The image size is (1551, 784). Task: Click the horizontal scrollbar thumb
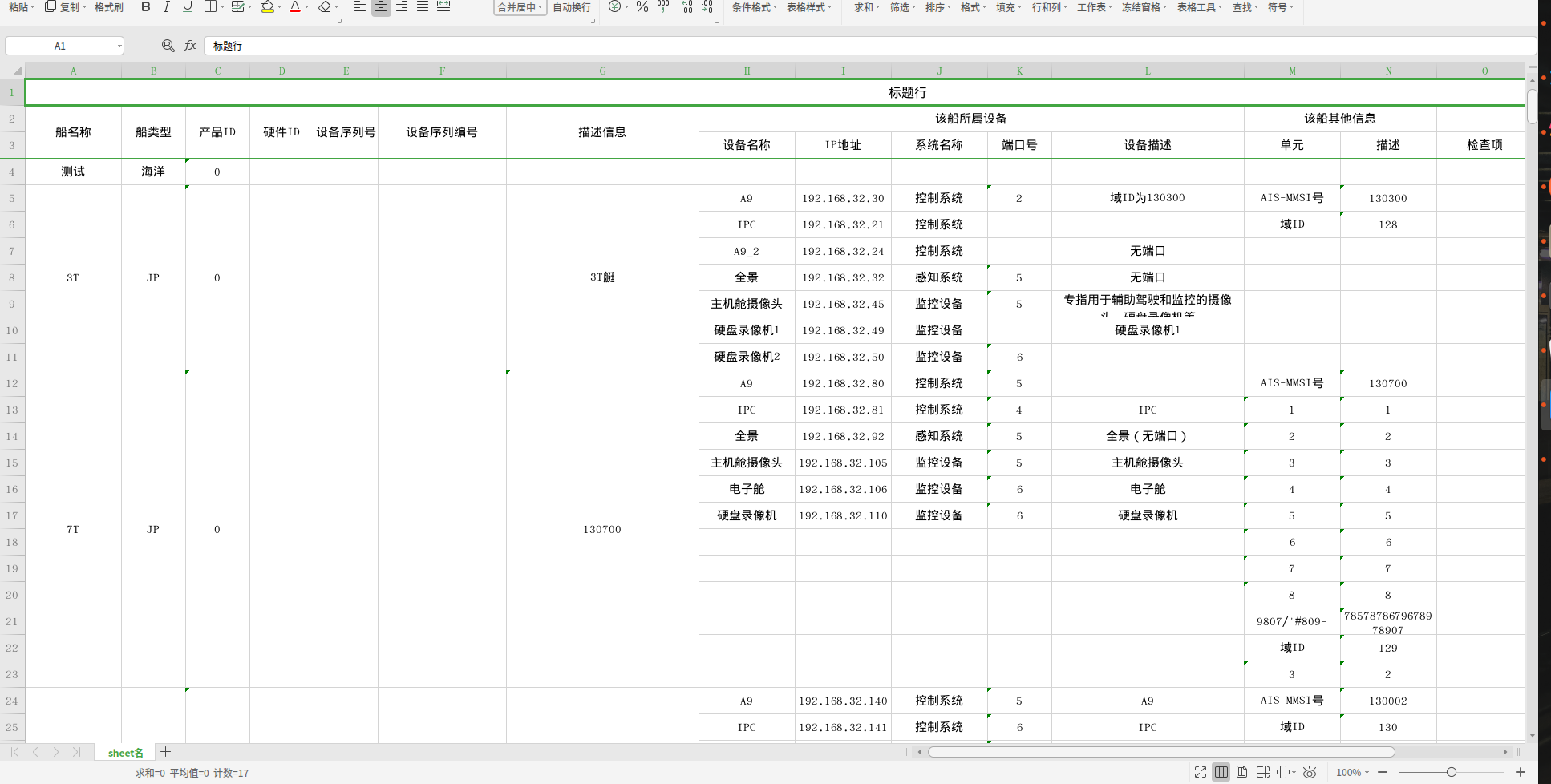[x=1161, y=752]
